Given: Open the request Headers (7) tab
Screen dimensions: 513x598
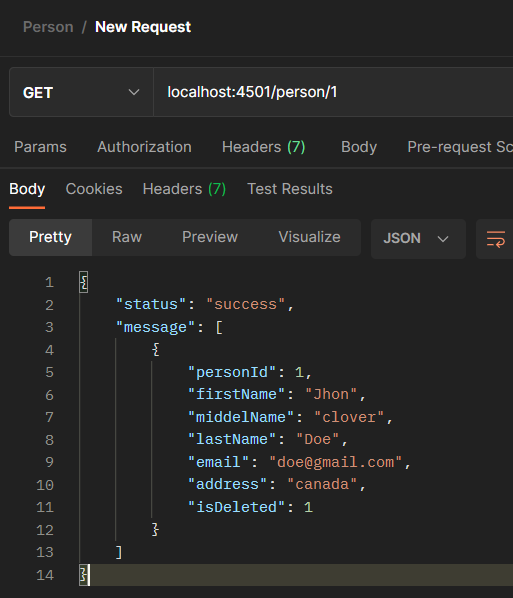Looking at the screenshot, I should click(x=264, y=147).
